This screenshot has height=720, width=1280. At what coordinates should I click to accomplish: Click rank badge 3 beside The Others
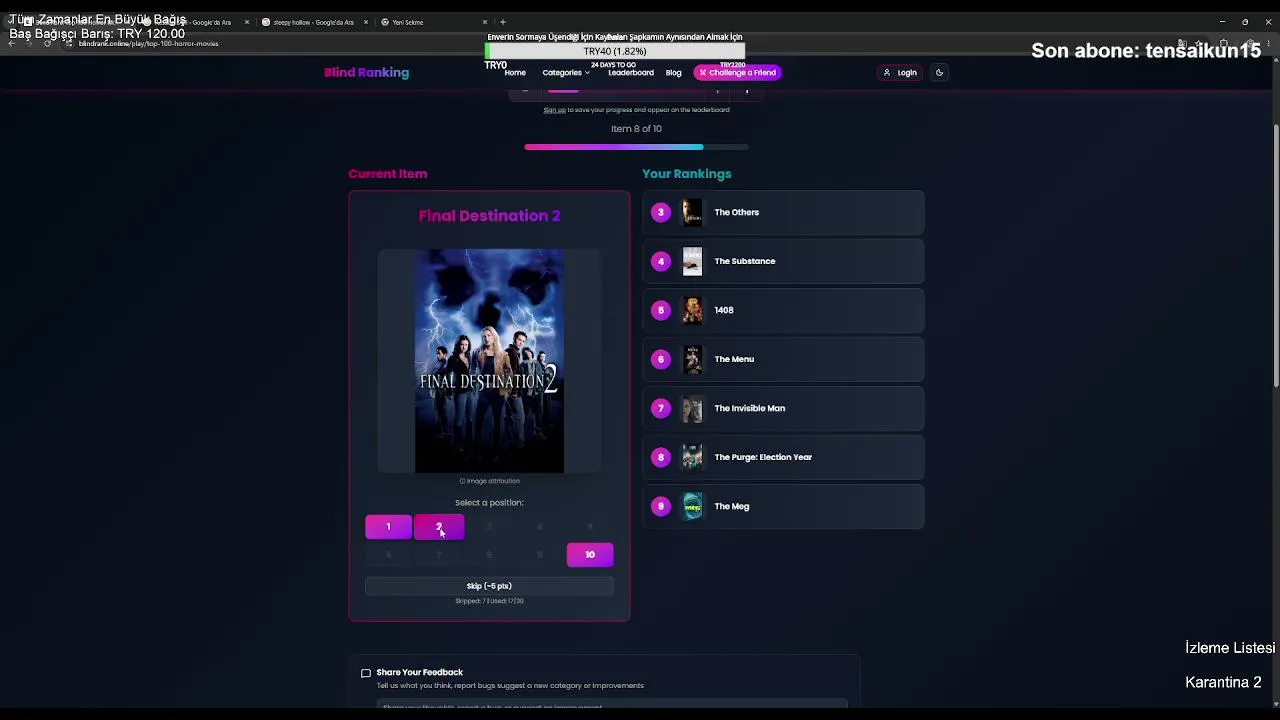(660, 212)
